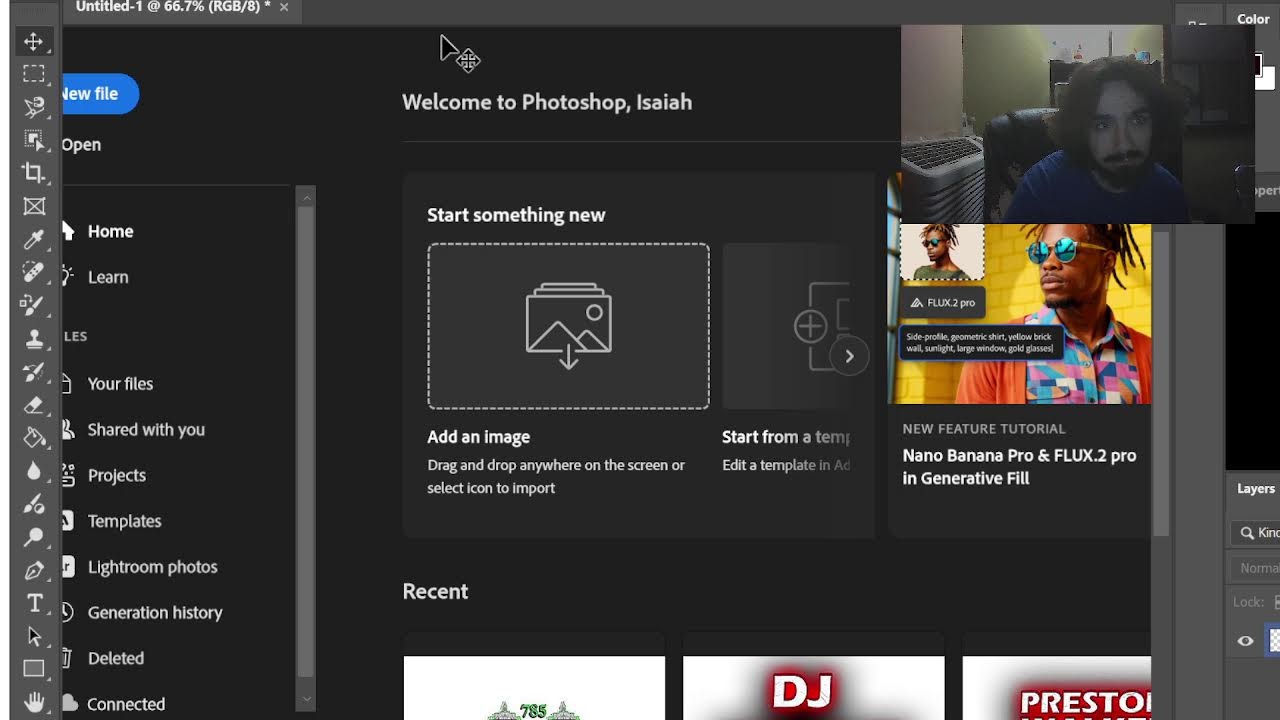
Task: Close the Untitled-1 document tab
Action: click(284, 7)
